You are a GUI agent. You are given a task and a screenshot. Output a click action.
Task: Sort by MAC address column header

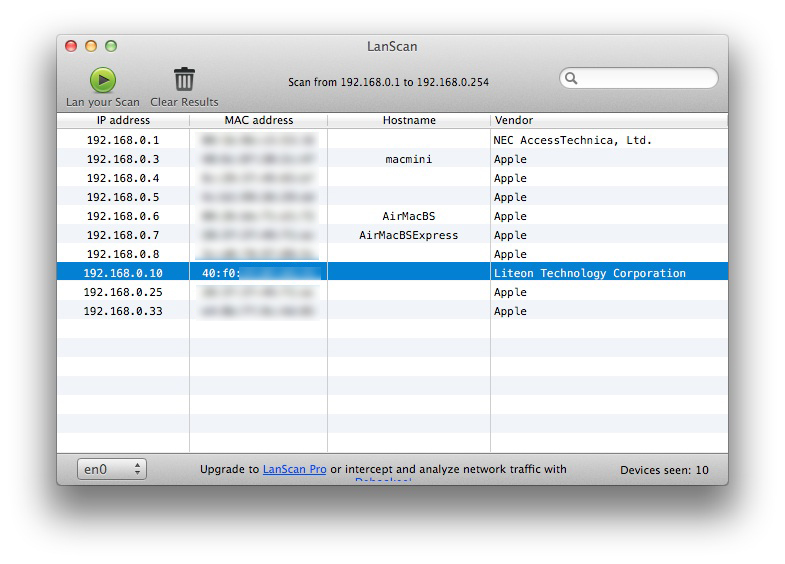[259, 120]
